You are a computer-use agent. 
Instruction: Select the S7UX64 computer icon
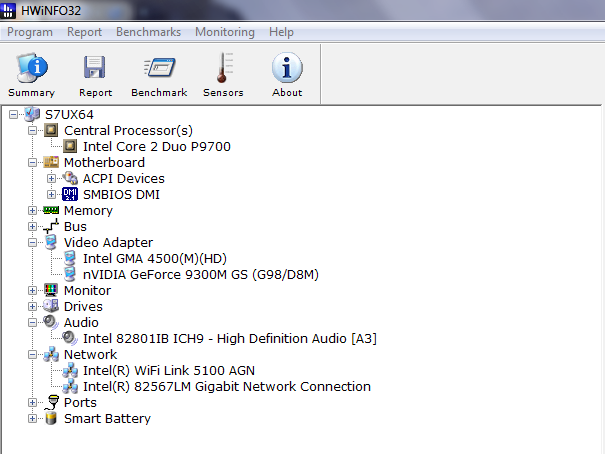pos(32,114)
